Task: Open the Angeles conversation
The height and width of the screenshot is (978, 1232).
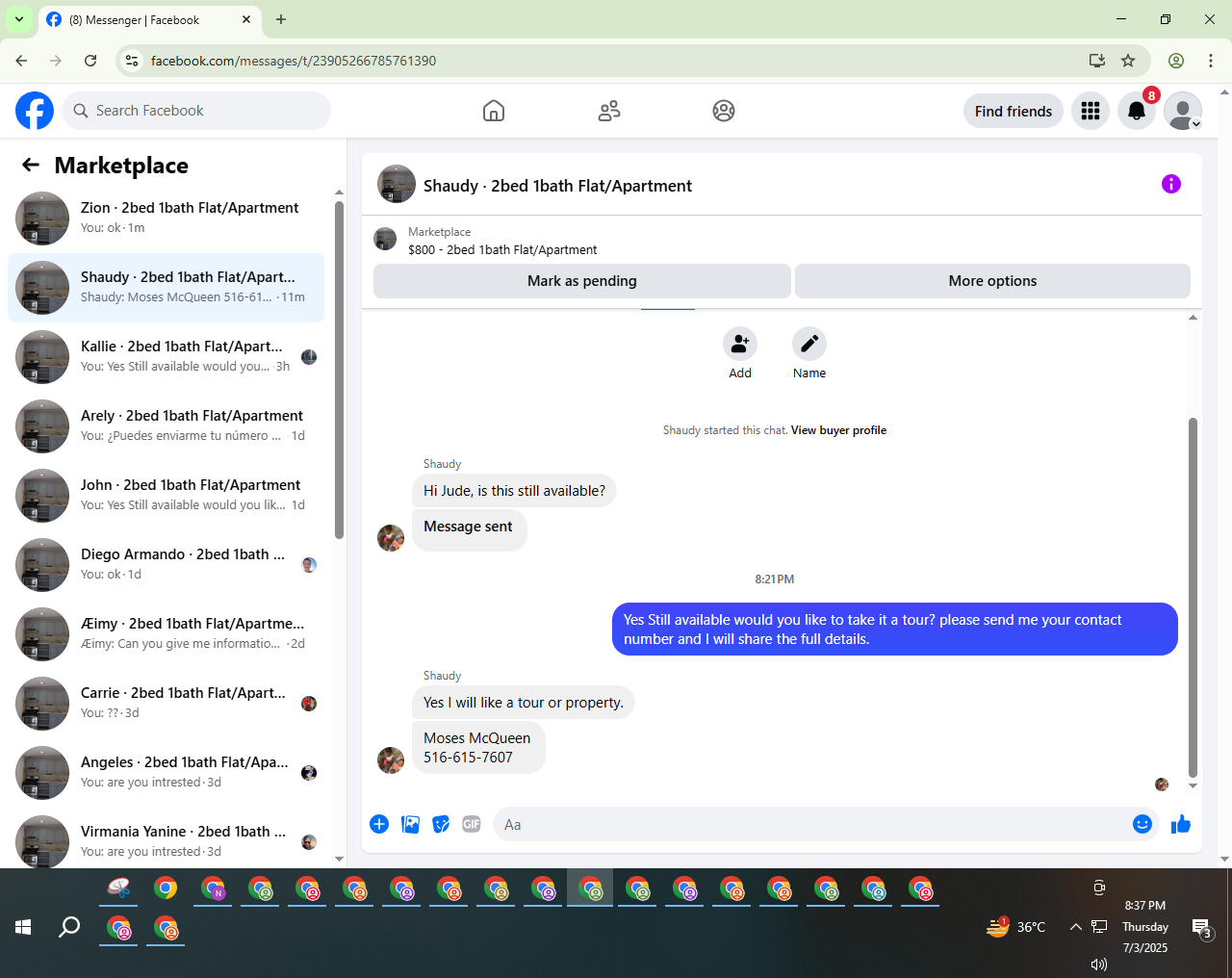Action: point(167,773)
